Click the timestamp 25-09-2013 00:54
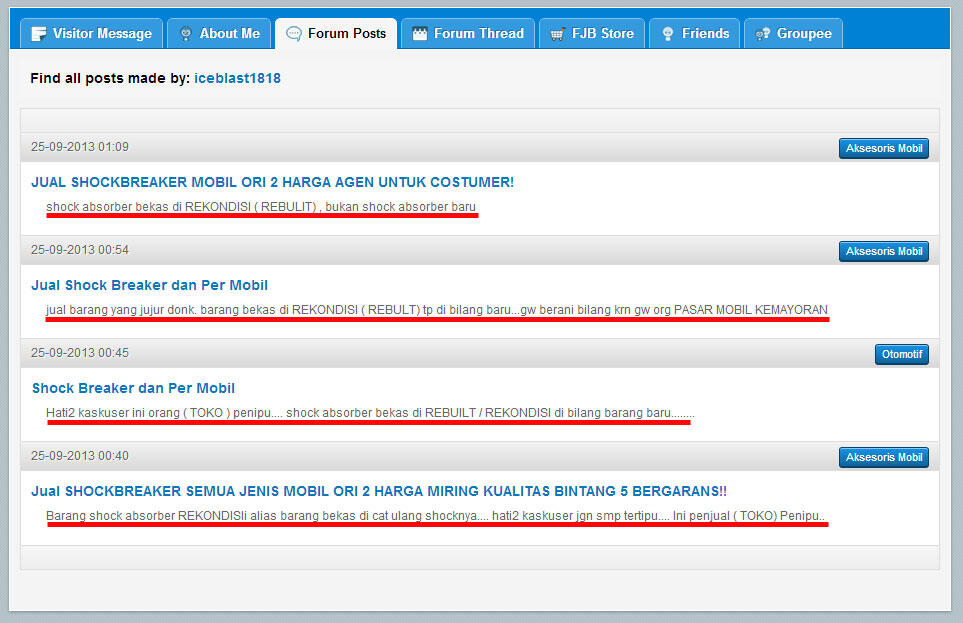 pos(80,250)
